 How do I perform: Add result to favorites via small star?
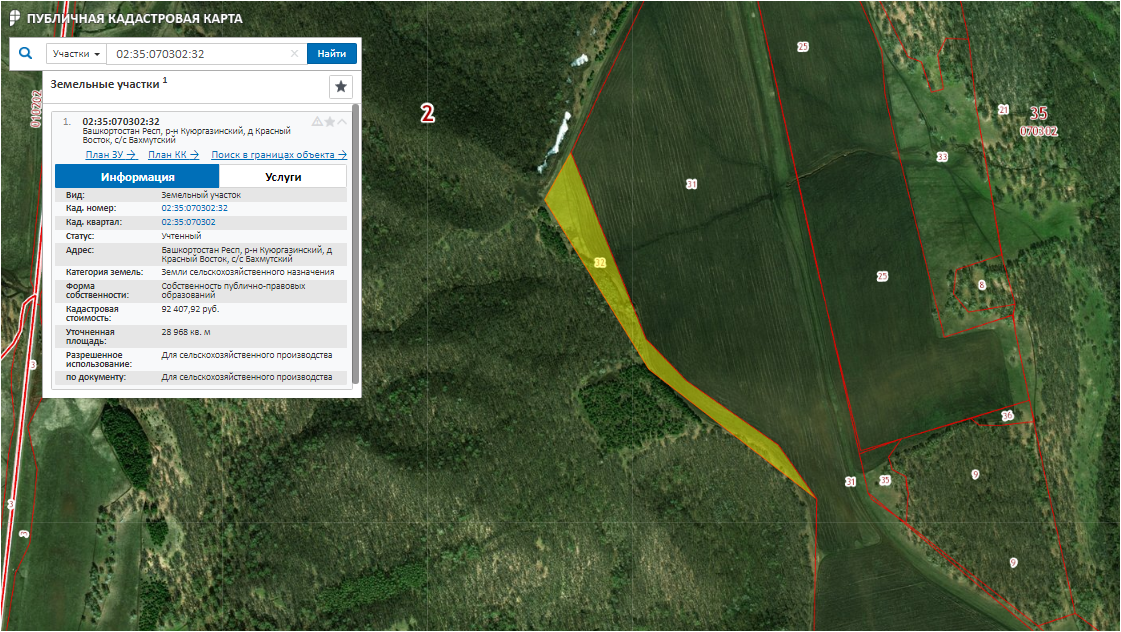coord(329,122)
